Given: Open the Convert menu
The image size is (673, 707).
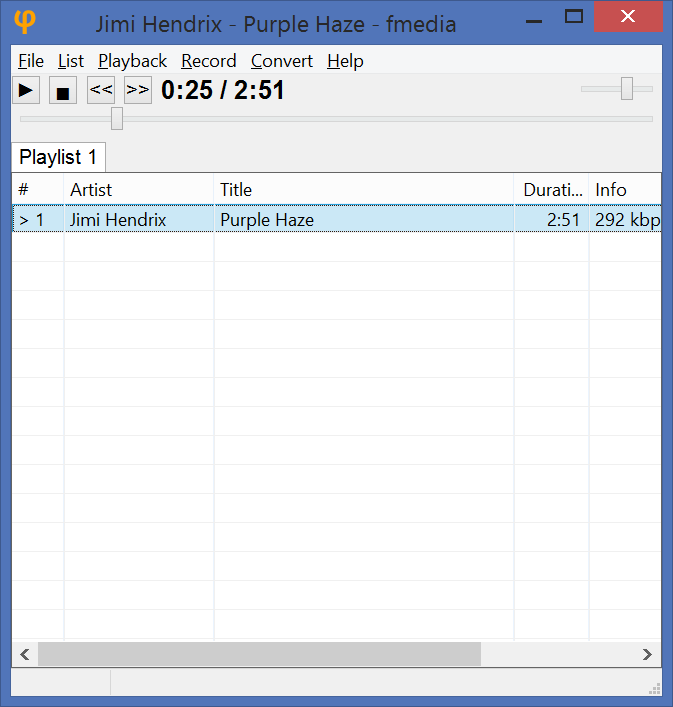Looking at the screenshot, I should pos(282,61).
